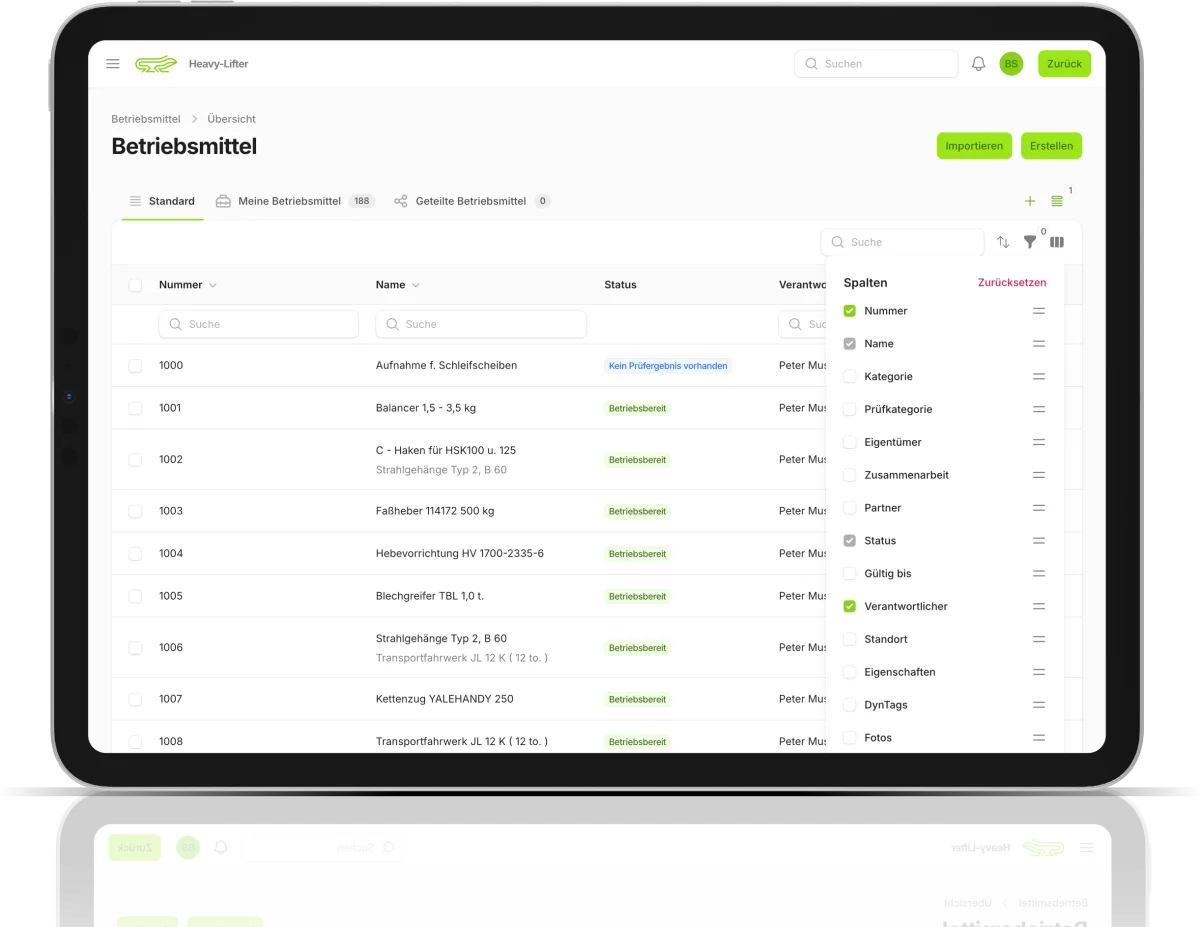Screen dimensions: 1200x927
Task: Expand the Name column header dropdown
Action: pos(416,285)
